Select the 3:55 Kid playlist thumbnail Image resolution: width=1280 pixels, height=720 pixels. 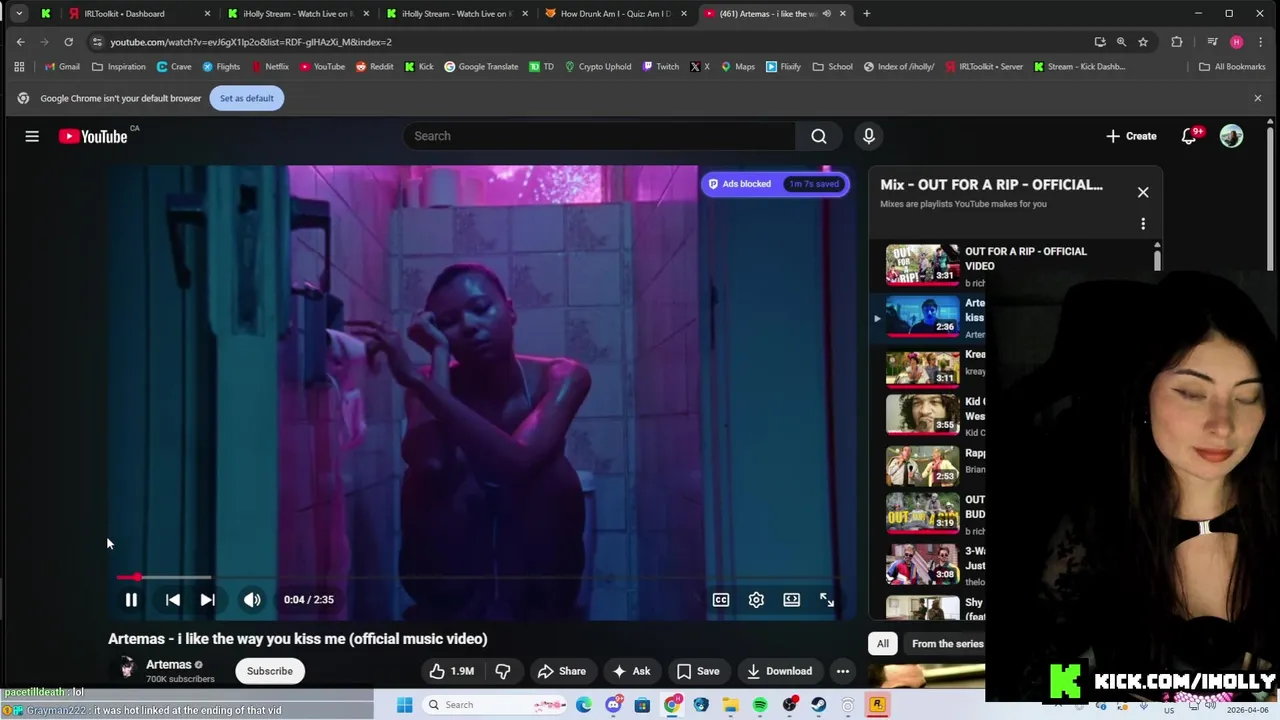pyautogui.click(x=922, y=415)
